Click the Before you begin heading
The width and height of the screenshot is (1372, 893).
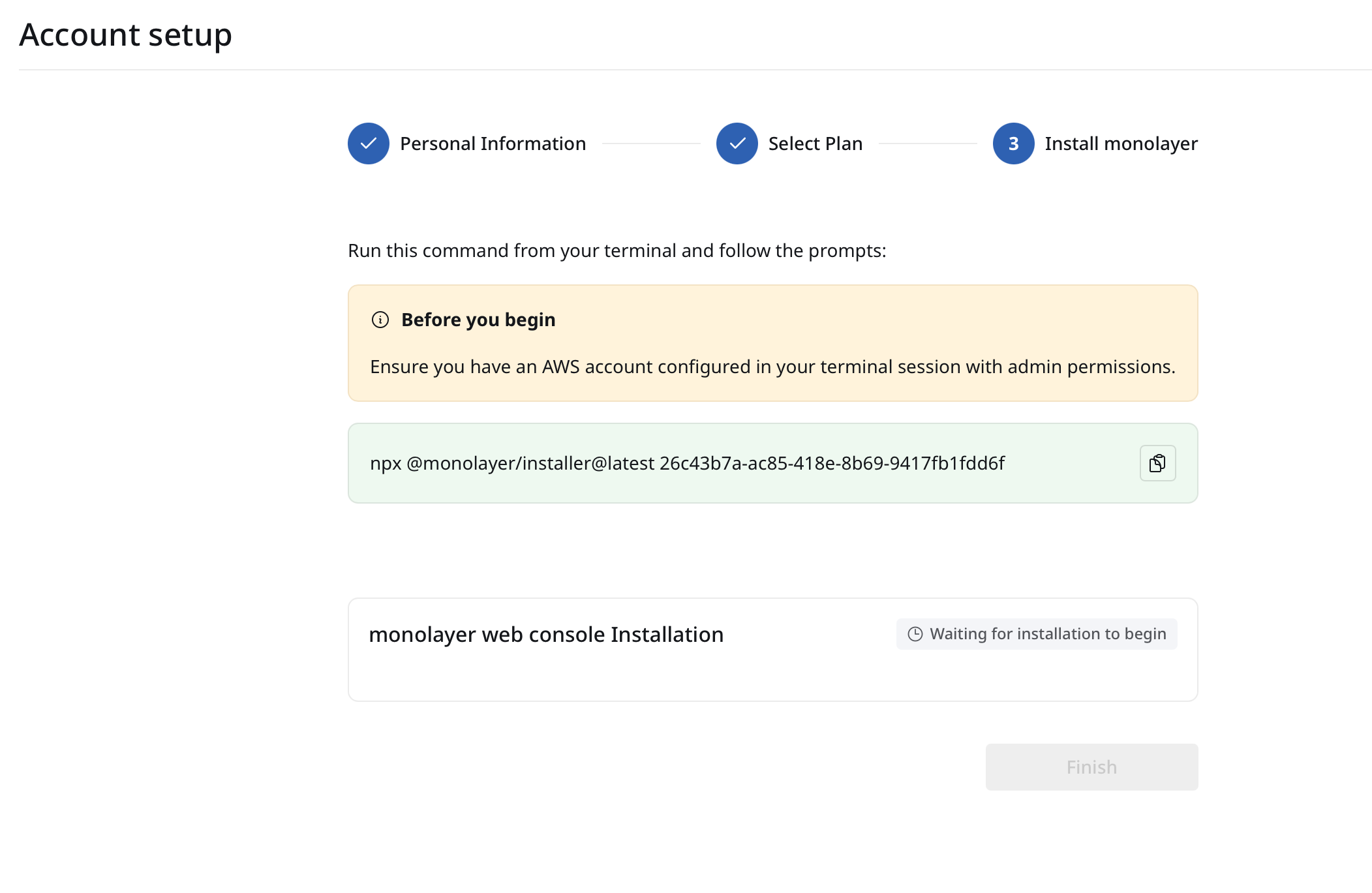478,320
